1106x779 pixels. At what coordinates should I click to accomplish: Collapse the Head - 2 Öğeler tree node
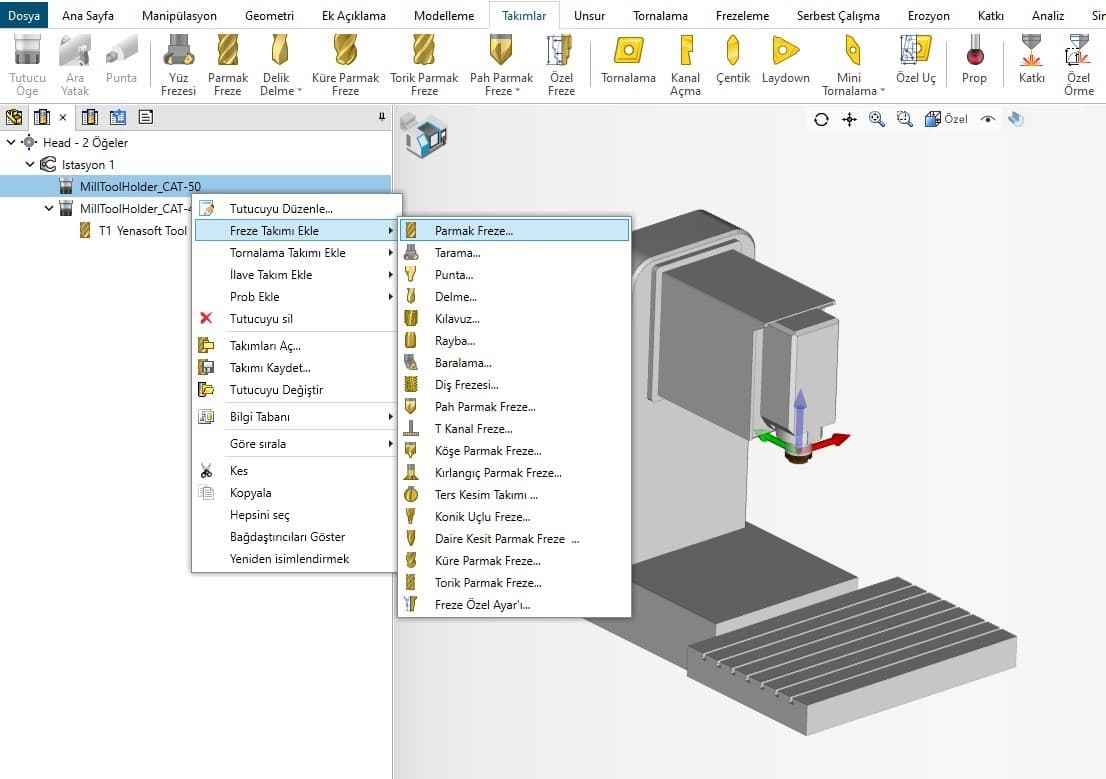tap(11, 143)
